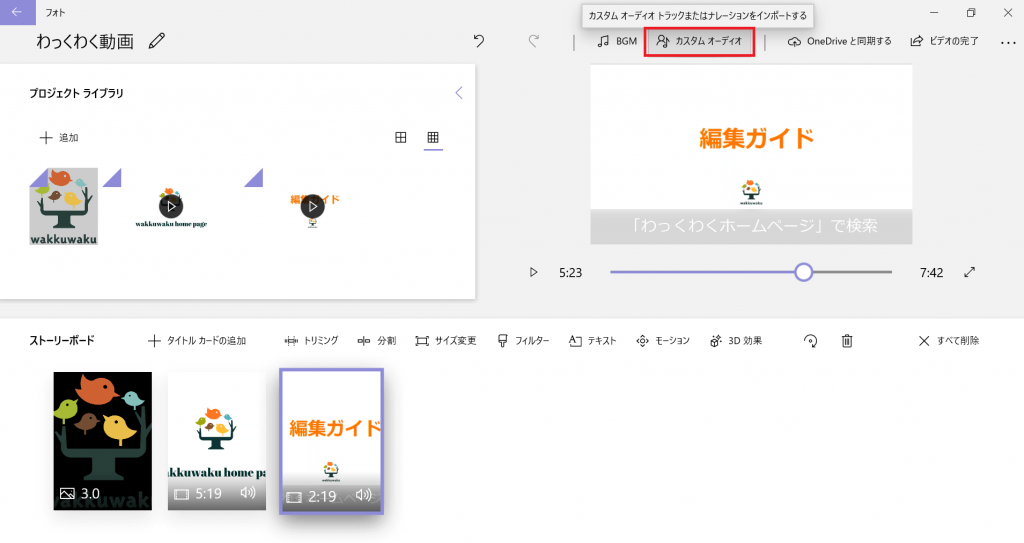Expand the preview to full screen
1024x543 pixels.
(969, 272)
